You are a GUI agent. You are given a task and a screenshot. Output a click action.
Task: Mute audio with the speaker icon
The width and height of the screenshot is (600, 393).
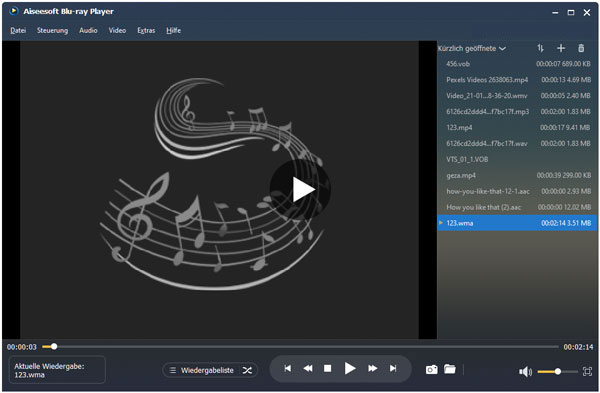coord(525,371)
